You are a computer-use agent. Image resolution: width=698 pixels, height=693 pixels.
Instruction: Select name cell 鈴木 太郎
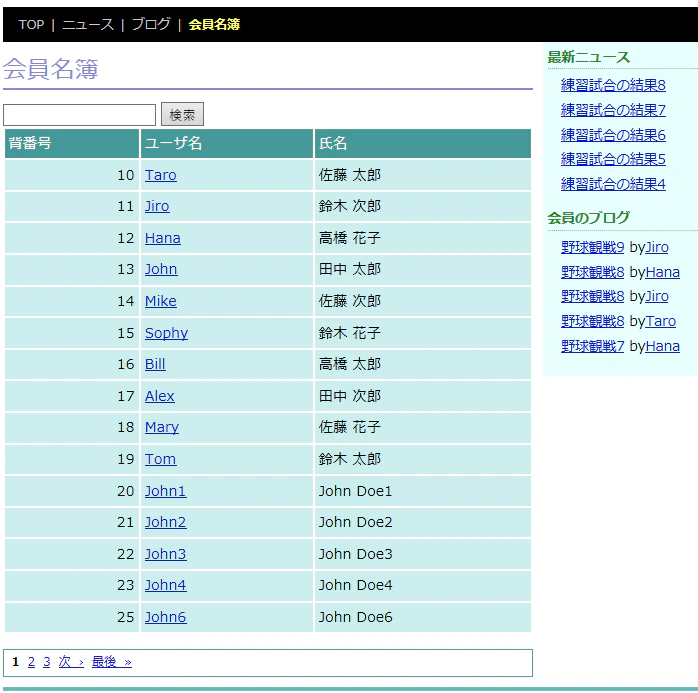point(423,459)
